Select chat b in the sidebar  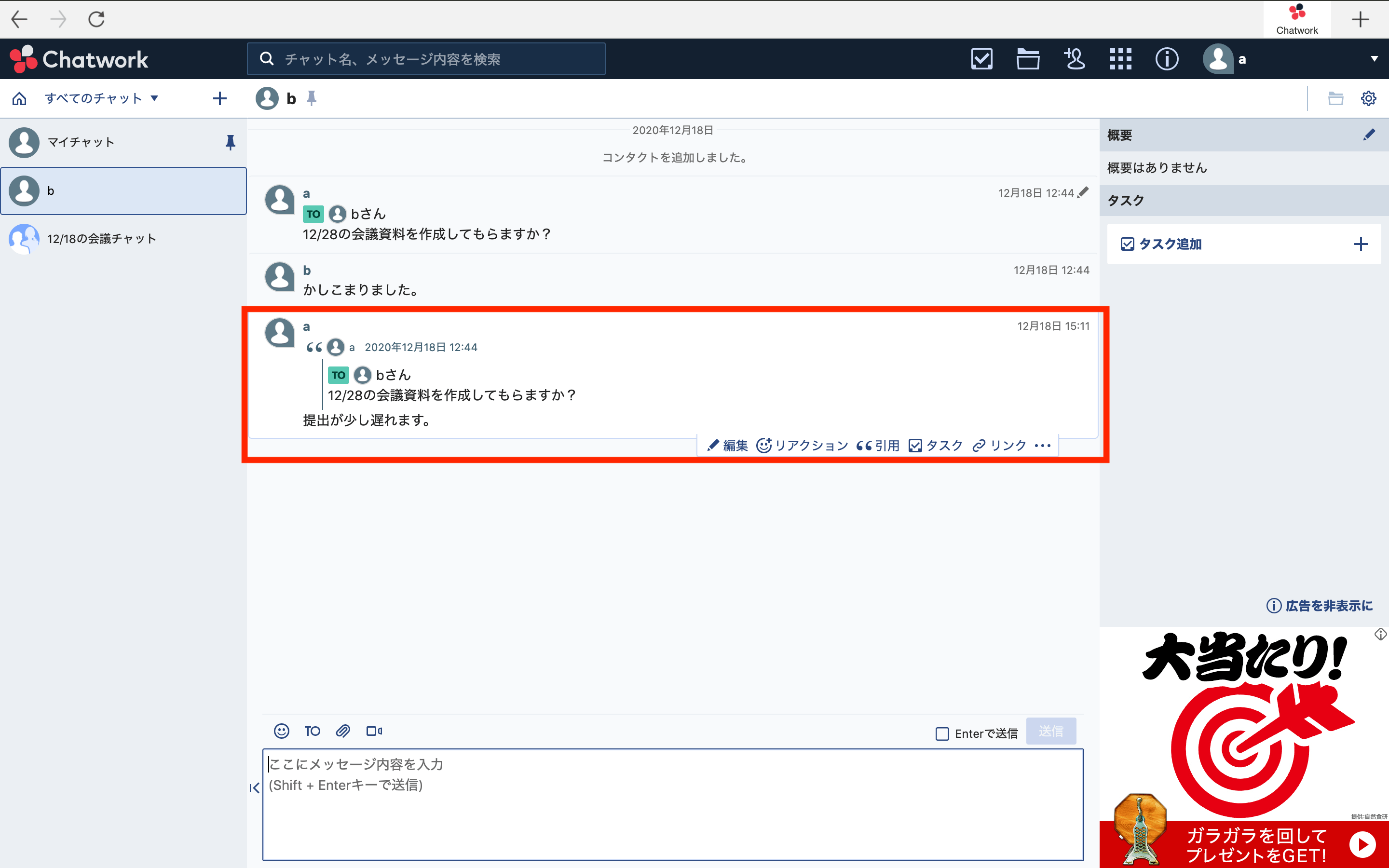[123, 191]
